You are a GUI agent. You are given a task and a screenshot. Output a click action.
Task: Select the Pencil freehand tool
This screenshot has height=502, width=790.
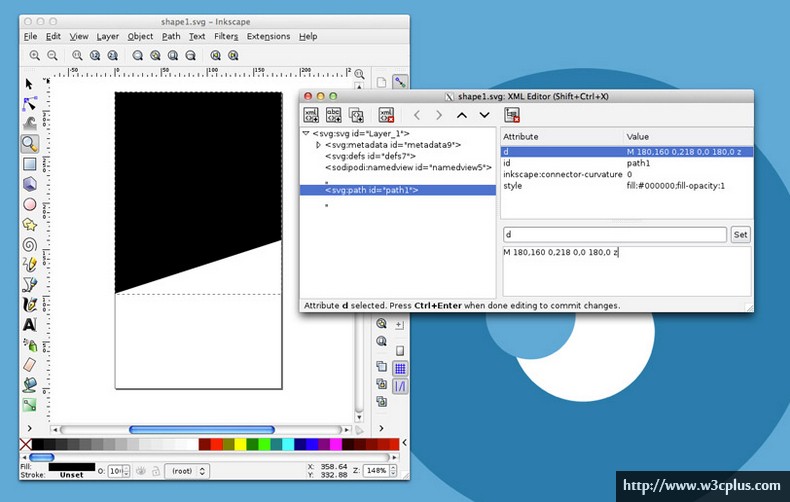[x=30, y=264]
